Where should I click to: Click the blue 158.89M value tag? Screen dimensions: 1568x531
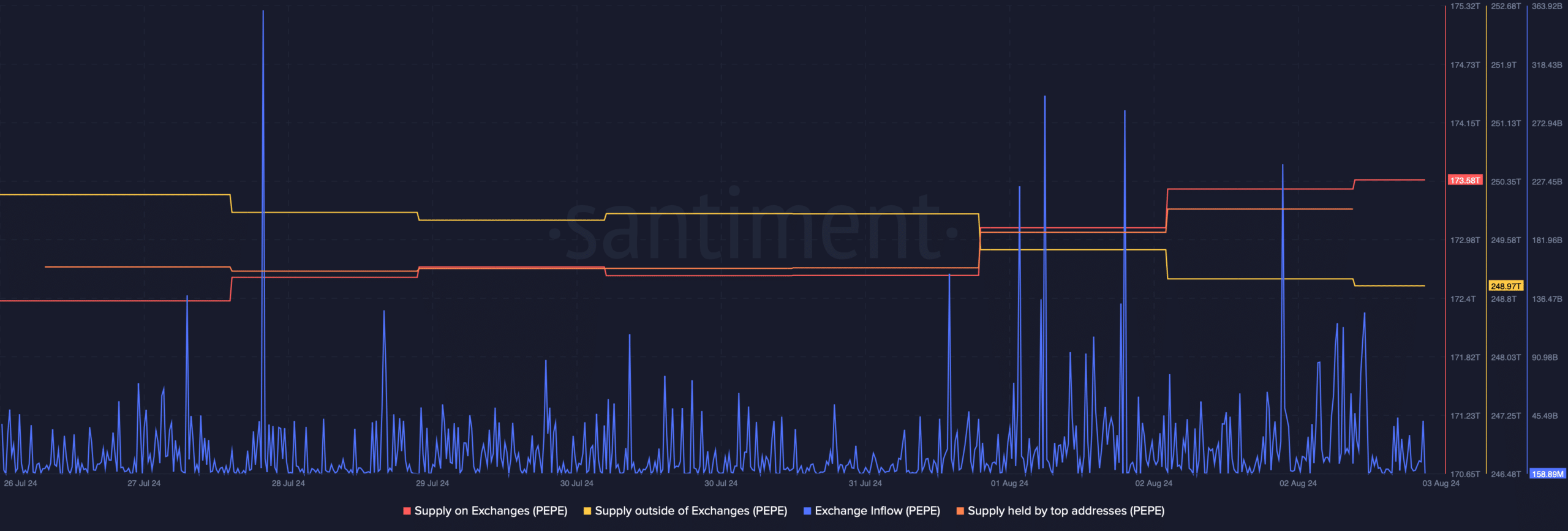coord(1547,474)
